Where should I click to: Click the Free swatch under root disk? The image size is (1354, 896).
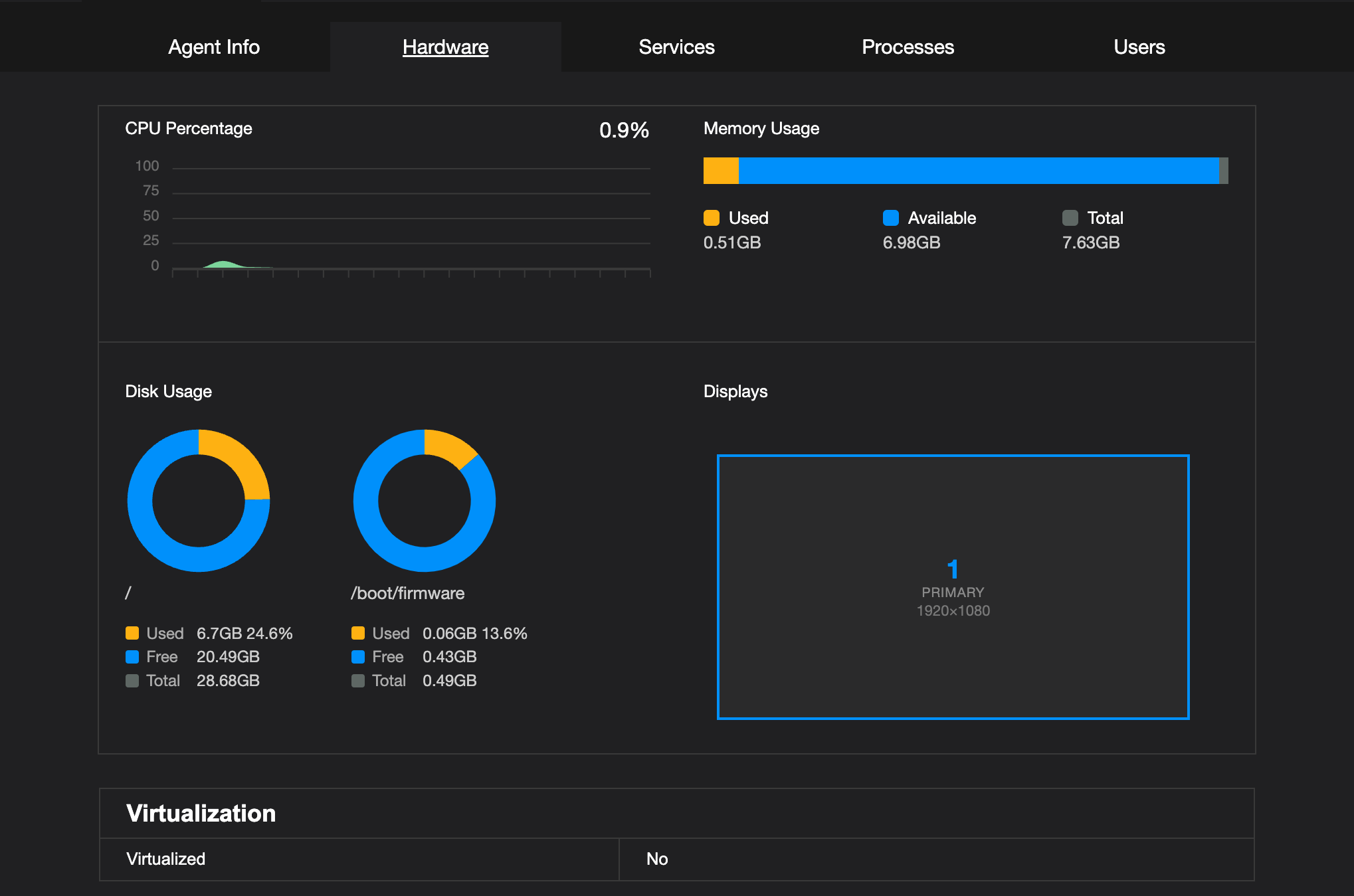[x=132, y=657]
